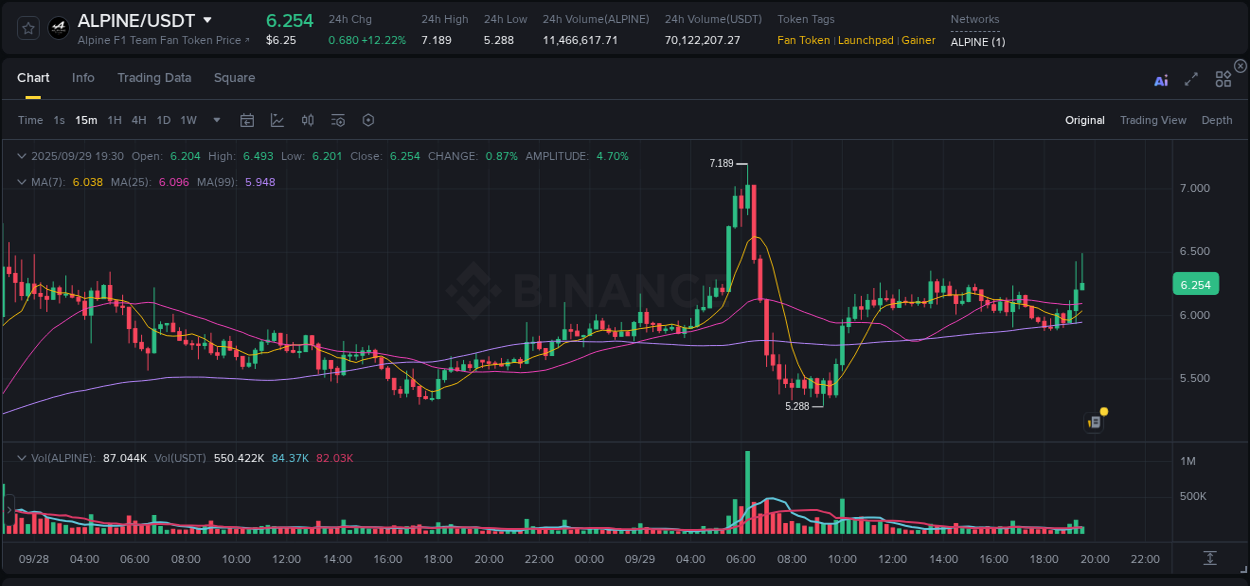Switch the chart to Trading View mode
The image size is (1250, 586).
pos(1153,120)
